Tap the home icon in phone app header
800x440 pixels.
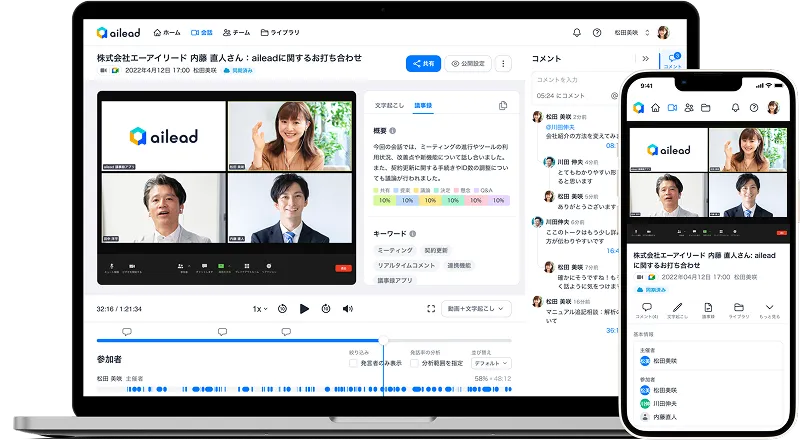(656, 108)
